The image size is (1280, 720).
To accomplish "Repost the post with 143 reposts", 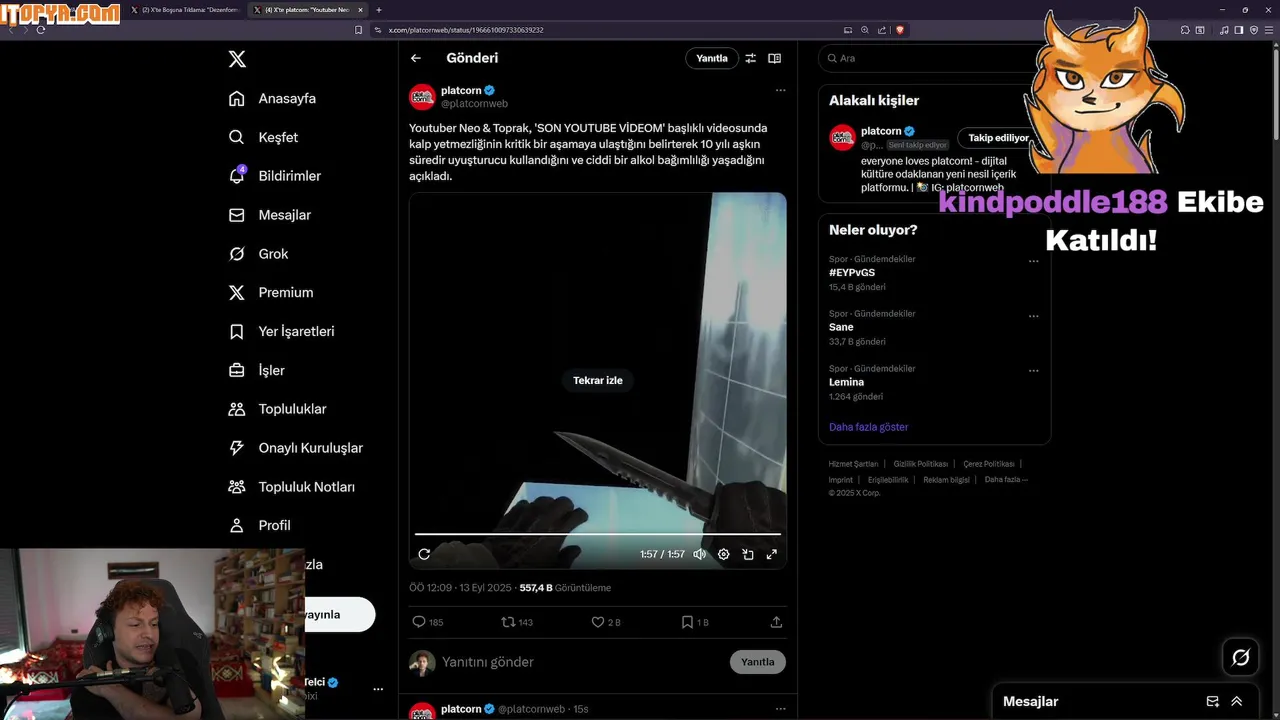I will click(517, 622).
